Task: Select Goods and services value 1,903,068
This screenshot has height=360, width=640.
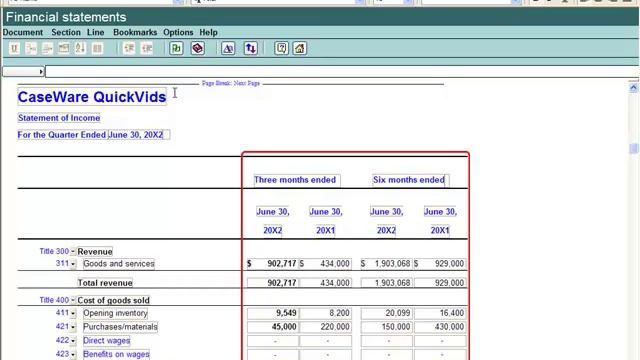Action: (386, 264)
